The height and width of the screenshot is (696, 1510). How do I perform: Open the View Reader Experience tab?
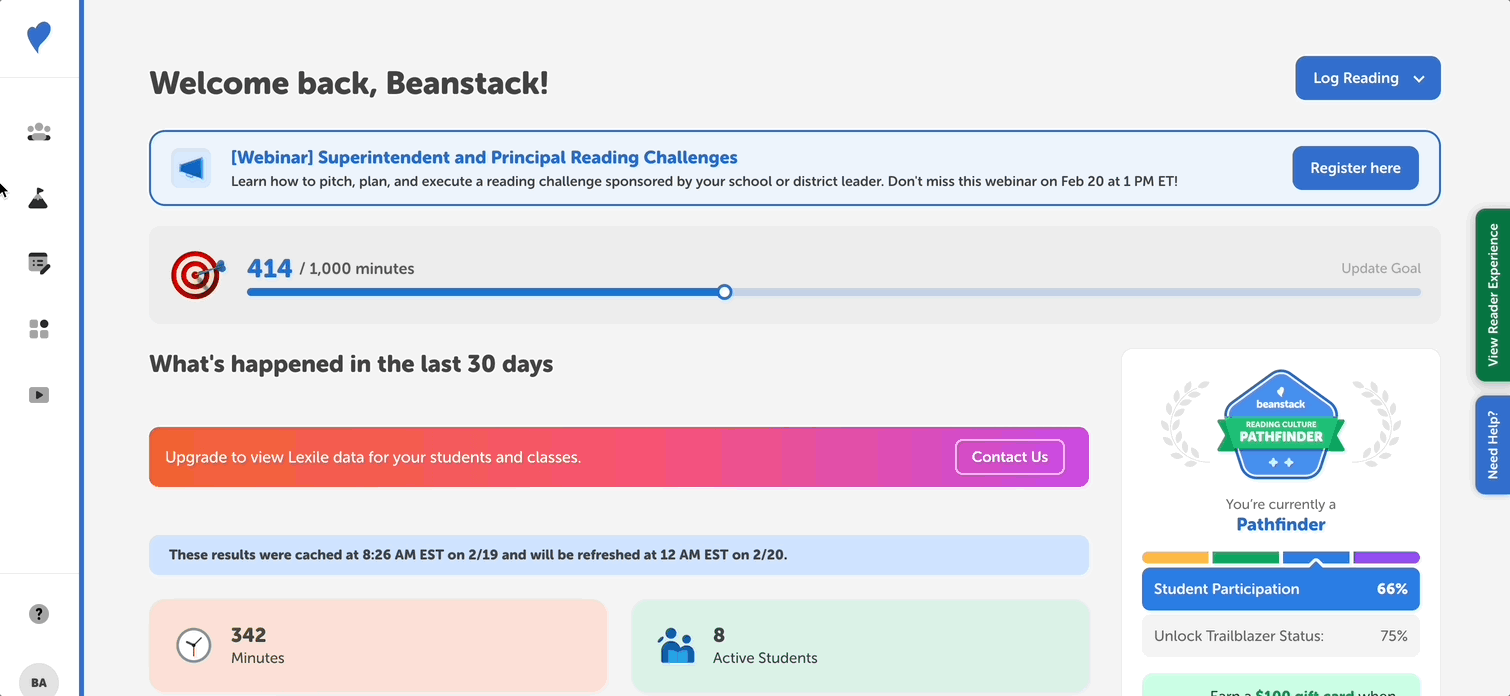(x=1494, y=295)
